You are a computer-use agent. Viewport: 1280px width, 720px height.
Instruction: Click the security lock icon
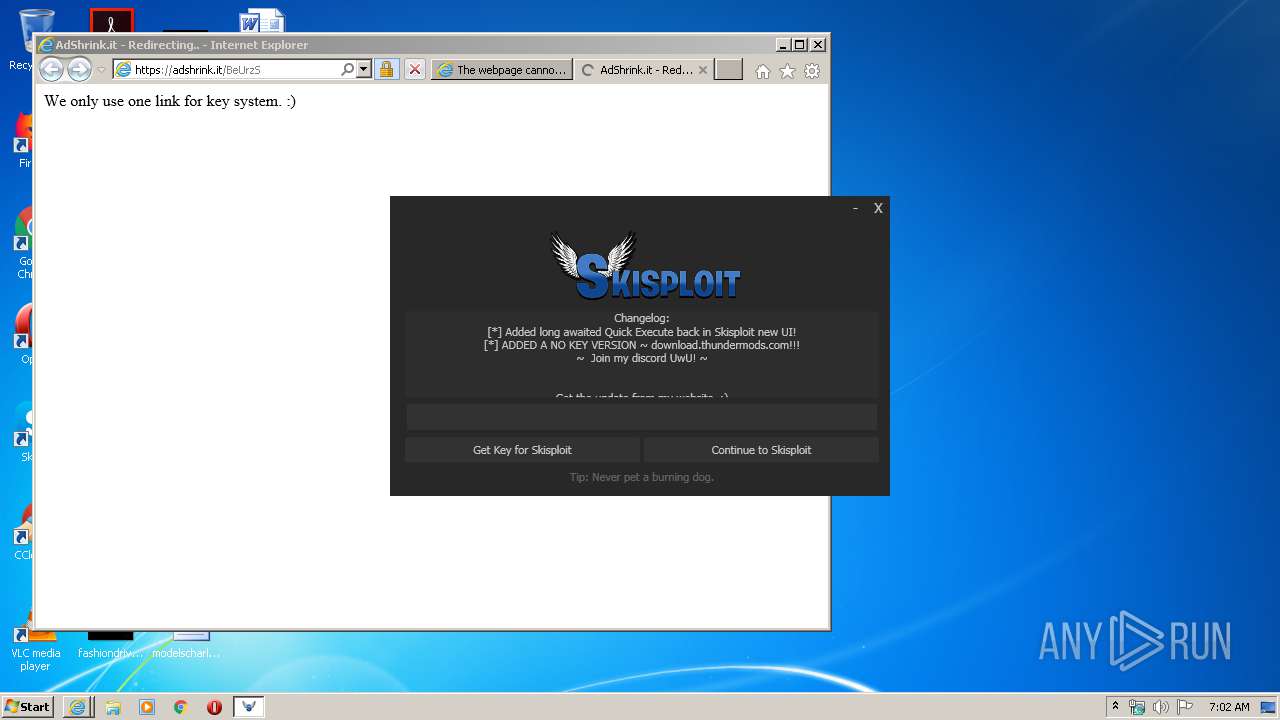(x=386, y=70)
